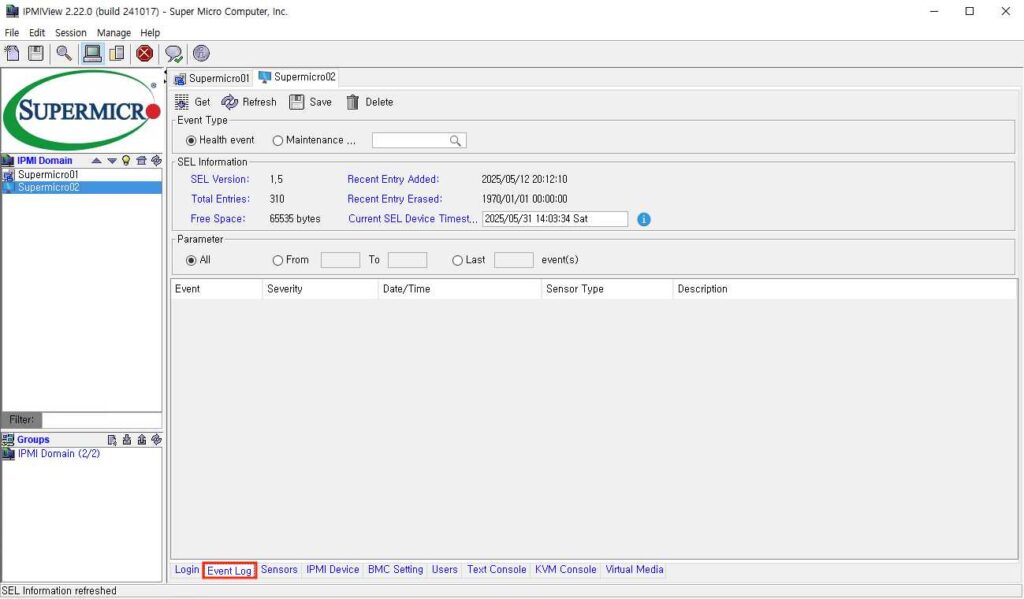The height and width of the screenshot is (599, 1024).
Task: Choose the Last parameter radio button
Action: [457, 261]
